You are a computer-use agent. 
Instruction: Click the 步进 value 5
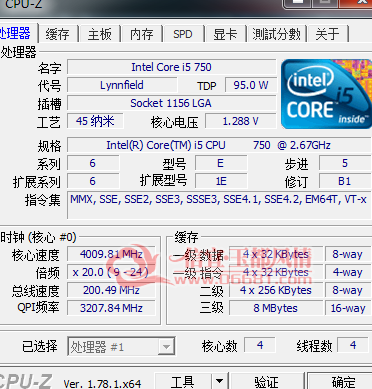(345, 163)
